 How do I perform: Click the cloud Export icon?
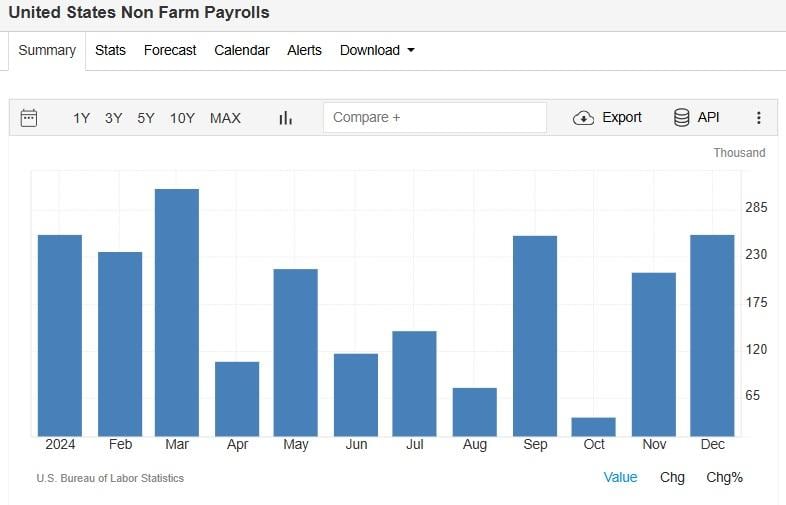(583, 118)
